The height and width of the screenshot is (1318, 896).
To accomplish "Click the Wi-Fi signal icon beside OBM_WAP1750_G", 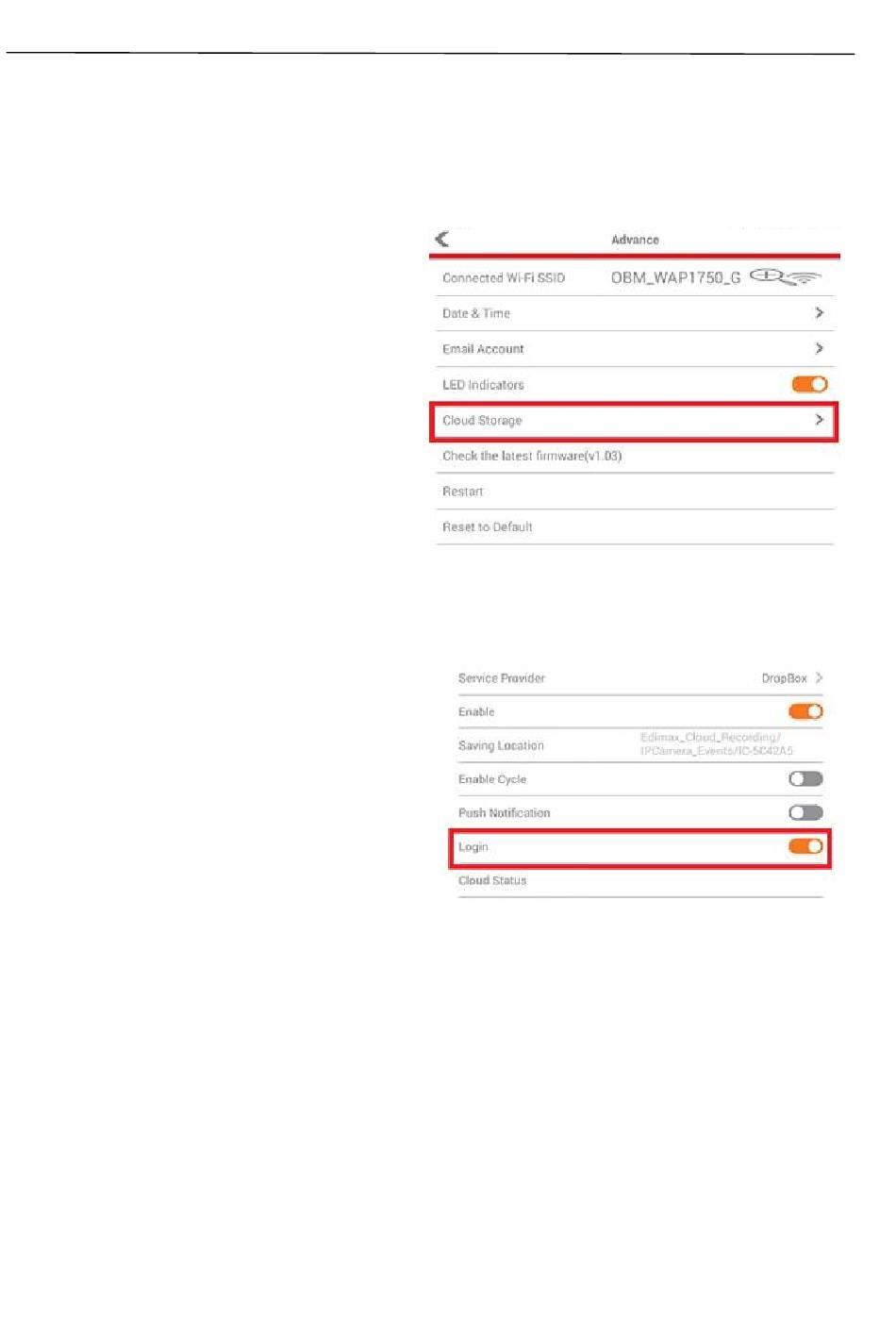I will [786, 276].
